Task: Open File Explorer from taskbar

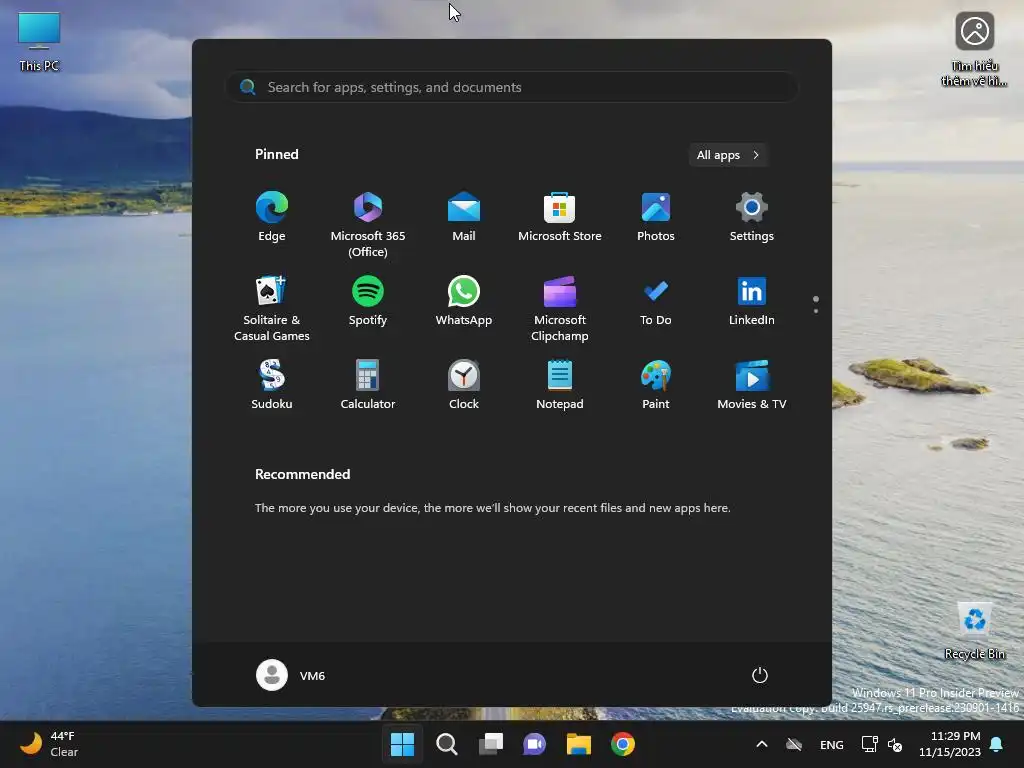Action: click(x=579, y=744)
